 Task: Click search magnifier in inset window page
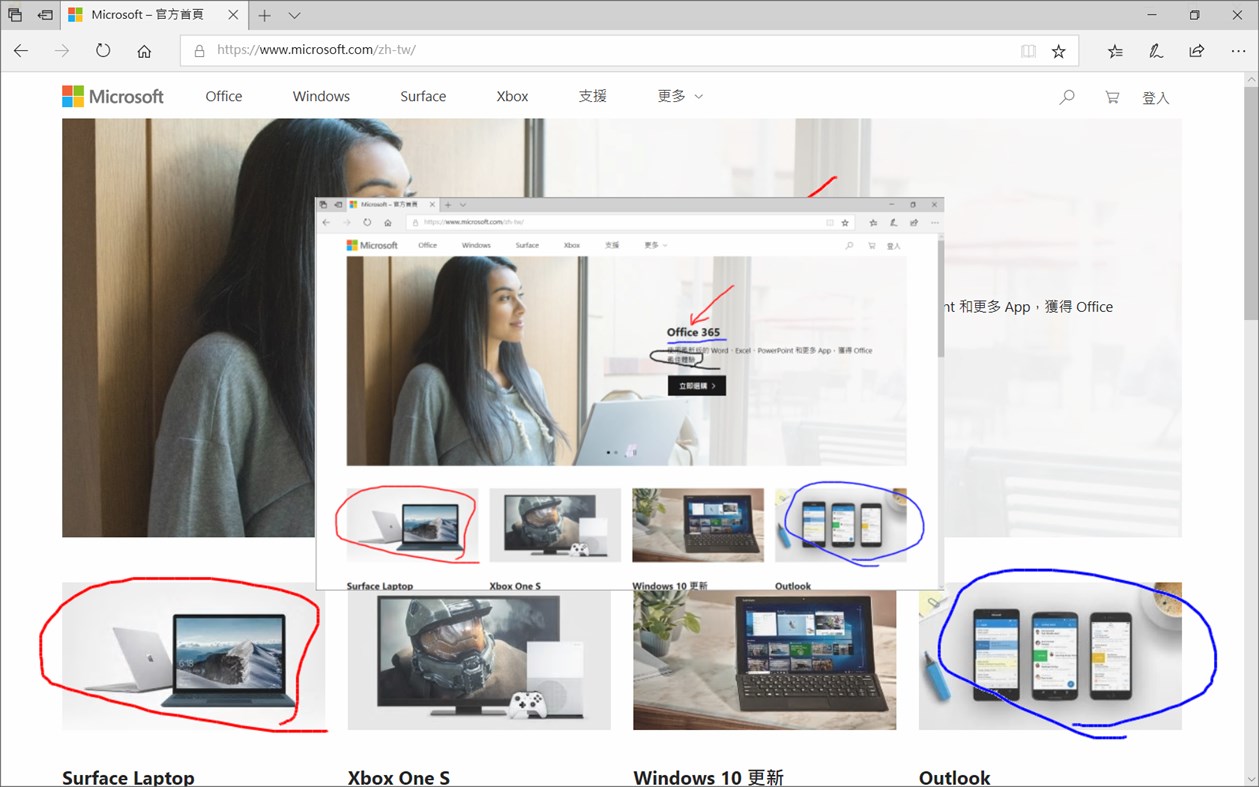pos(849,245)
